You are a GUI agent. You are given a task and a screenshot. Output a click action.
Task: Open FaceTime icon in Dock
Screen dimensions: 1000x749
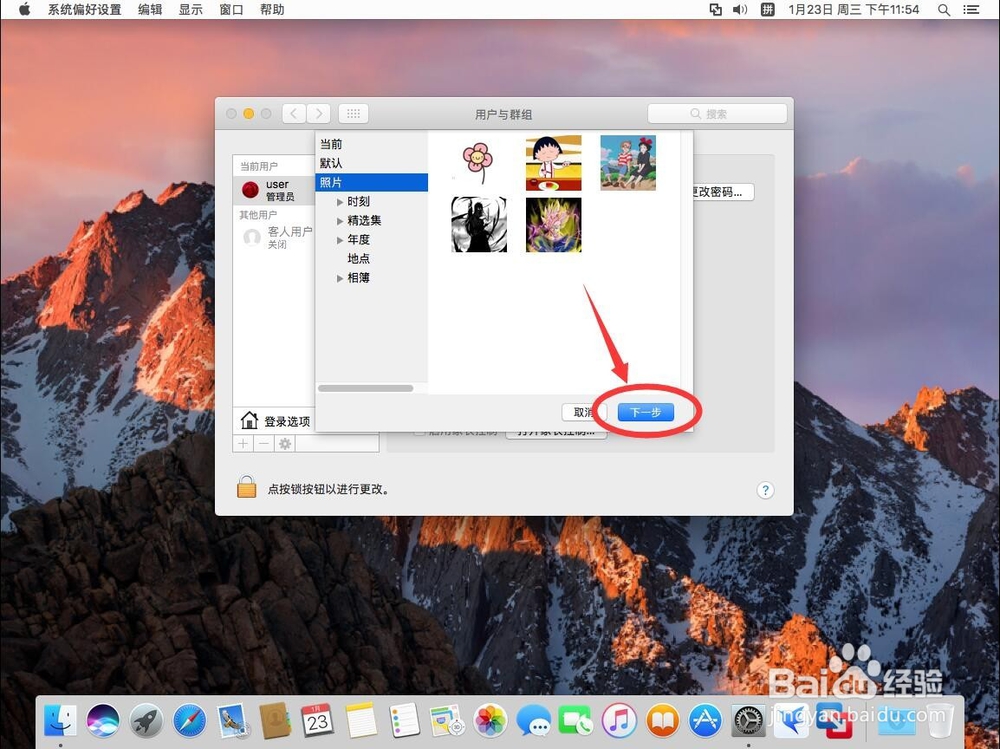click(x=576, y=721)
